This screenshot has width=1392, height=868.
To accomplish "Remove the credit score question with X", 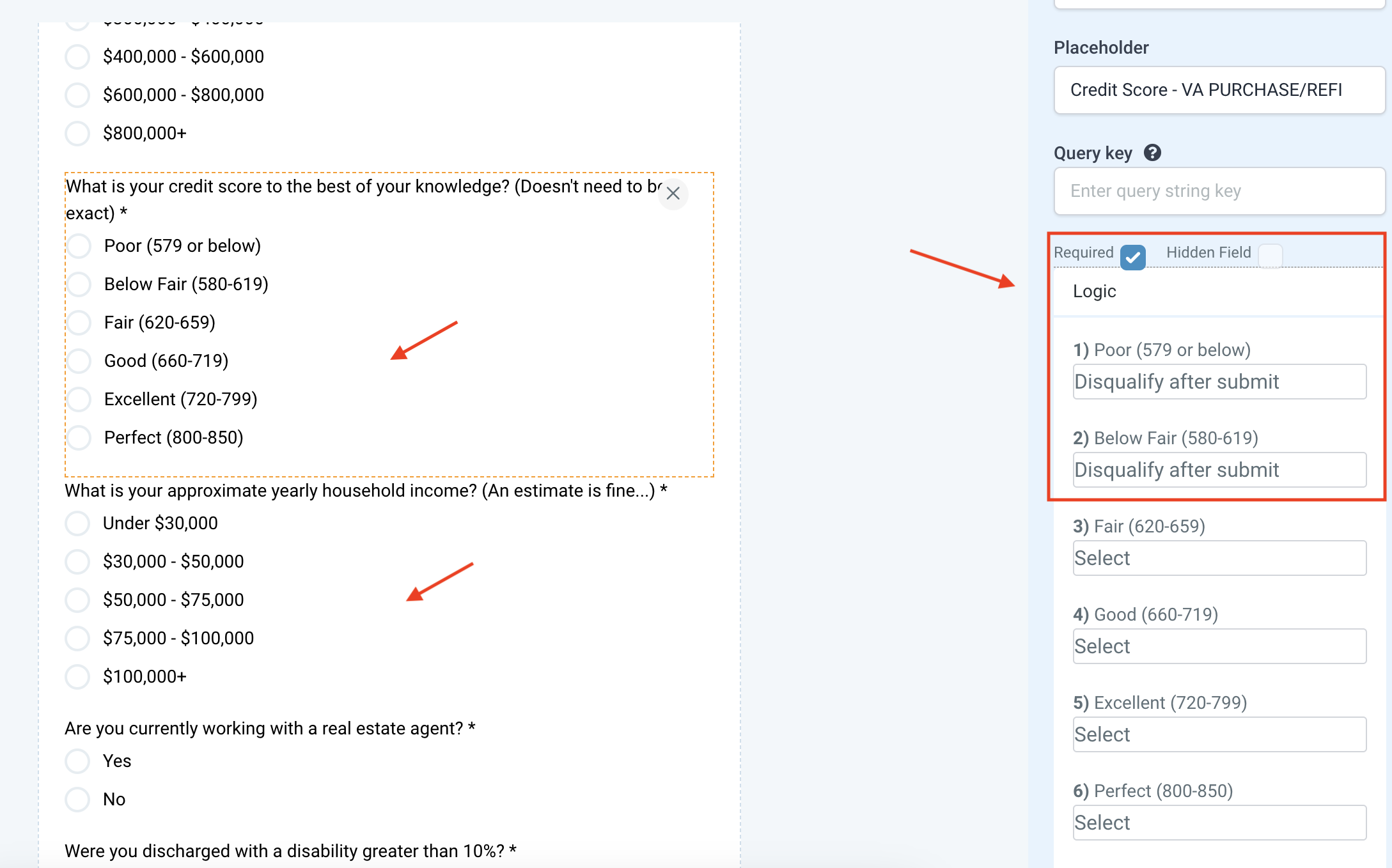I will tap(673, 193).
